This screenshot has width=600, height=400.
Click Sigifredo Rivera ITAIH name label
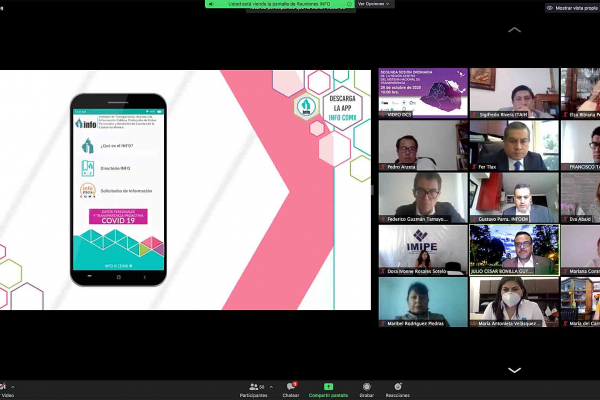point(503,114)
